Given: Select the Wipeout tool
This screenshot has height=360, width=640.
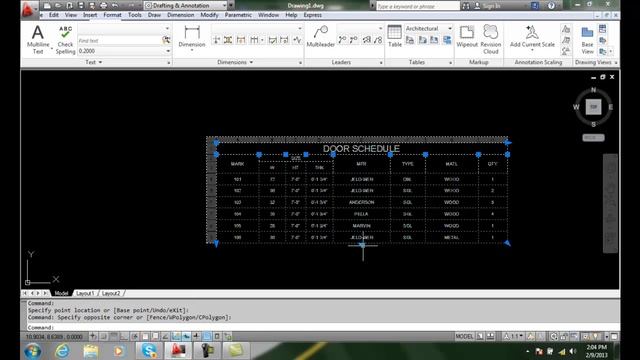Looking at the screenshot, I should (x=467, y=36).
